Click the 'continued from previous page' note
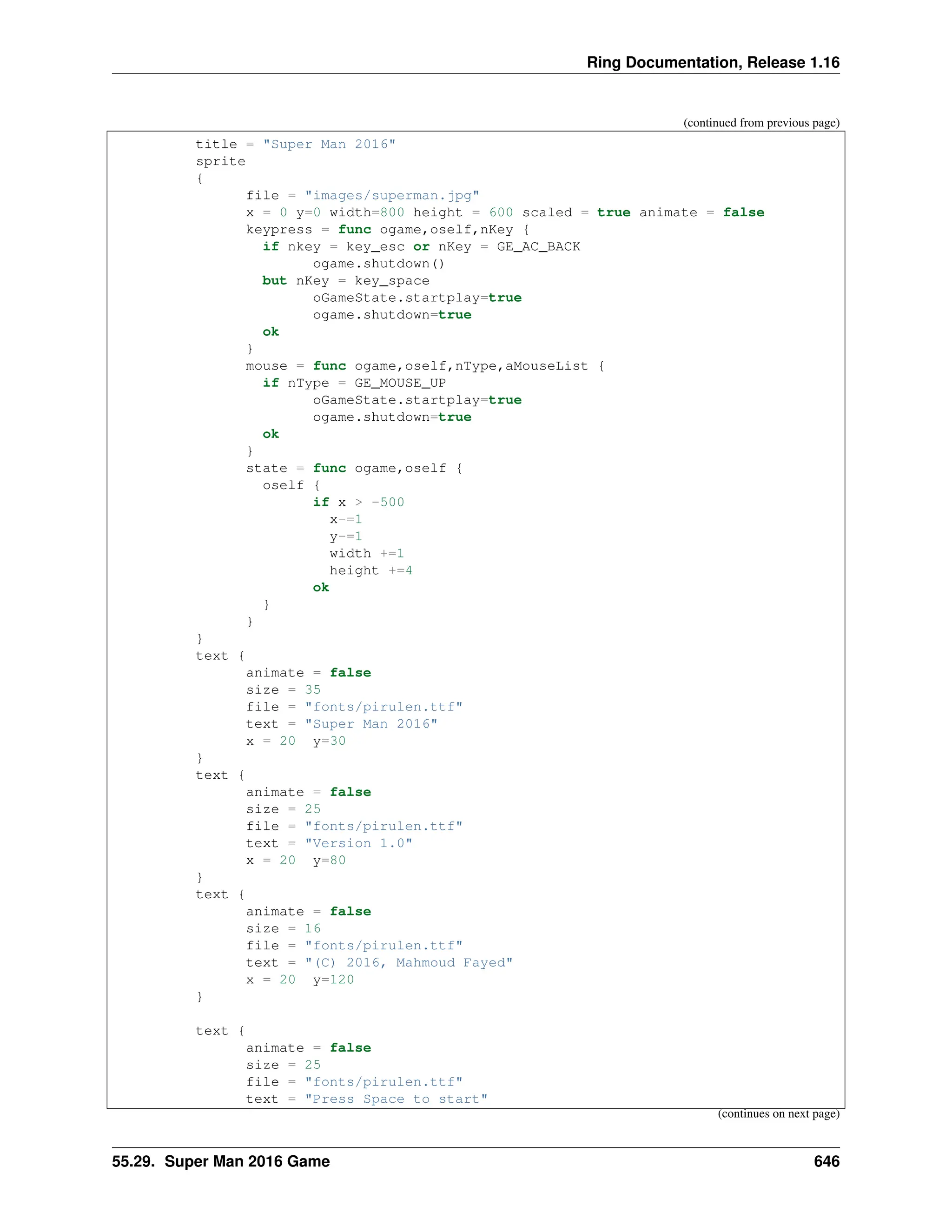Screen dimensions: 952x1232 [x=761, y=123]
